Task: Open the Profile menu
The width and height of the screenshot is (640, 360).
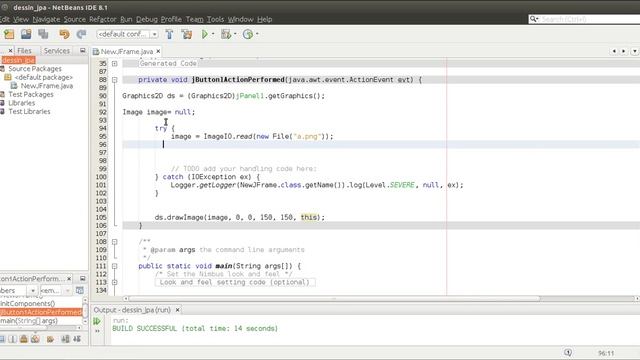Action: tap(171, 19)
